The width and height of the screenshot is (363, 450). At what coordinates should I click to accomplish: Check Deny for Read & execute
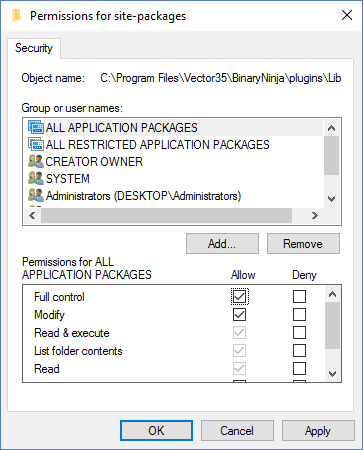(299, 332)
